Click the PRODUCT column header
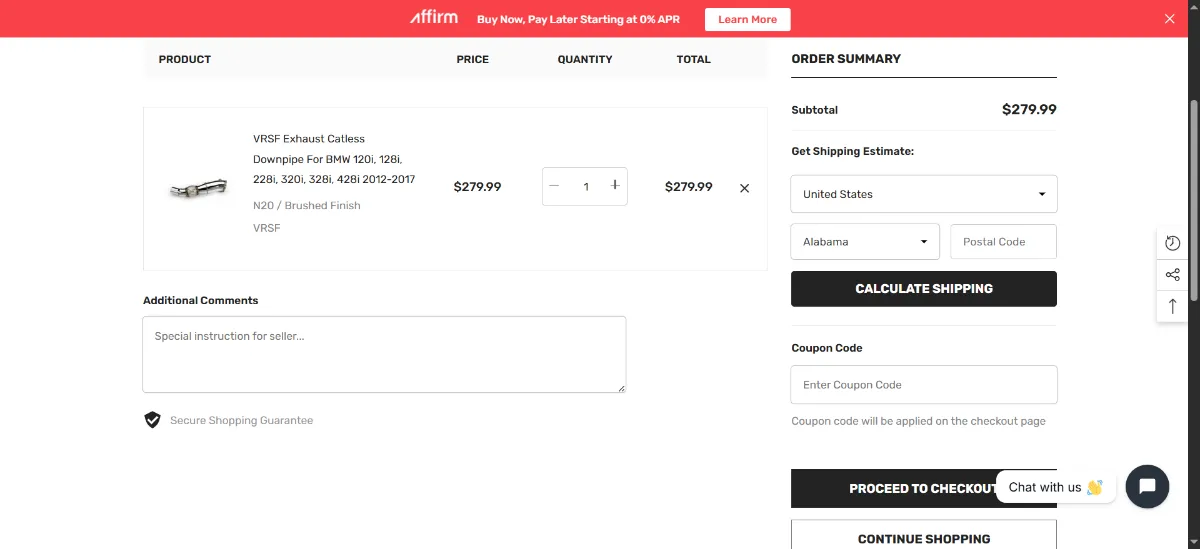Viewport: 1200px width, 549px height. [x=184, y=60]
